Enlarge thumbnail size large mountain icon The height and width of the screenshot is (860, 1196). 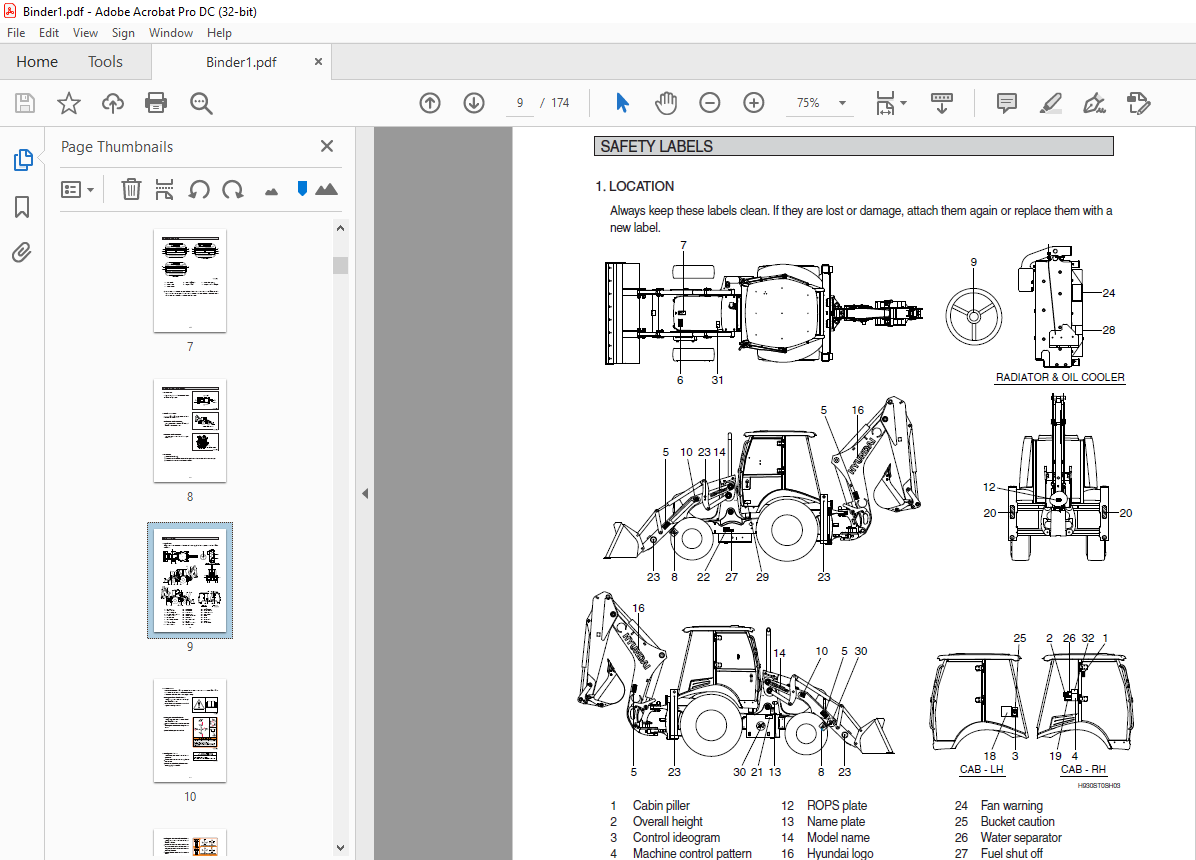point(326,189)
